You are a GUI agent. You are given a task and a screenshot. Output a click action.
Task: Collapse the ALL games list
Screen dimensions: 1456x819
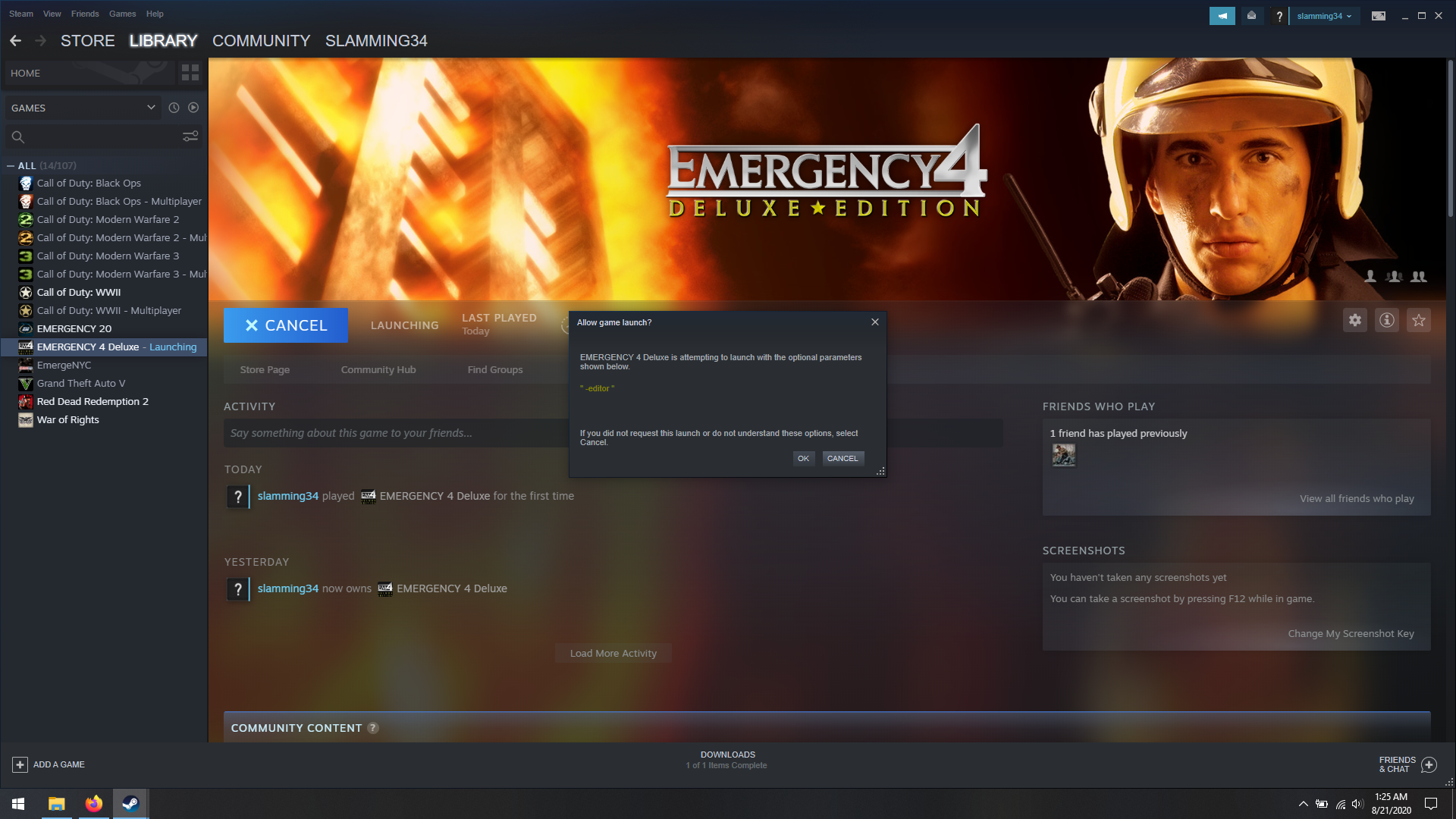[11, 165]
